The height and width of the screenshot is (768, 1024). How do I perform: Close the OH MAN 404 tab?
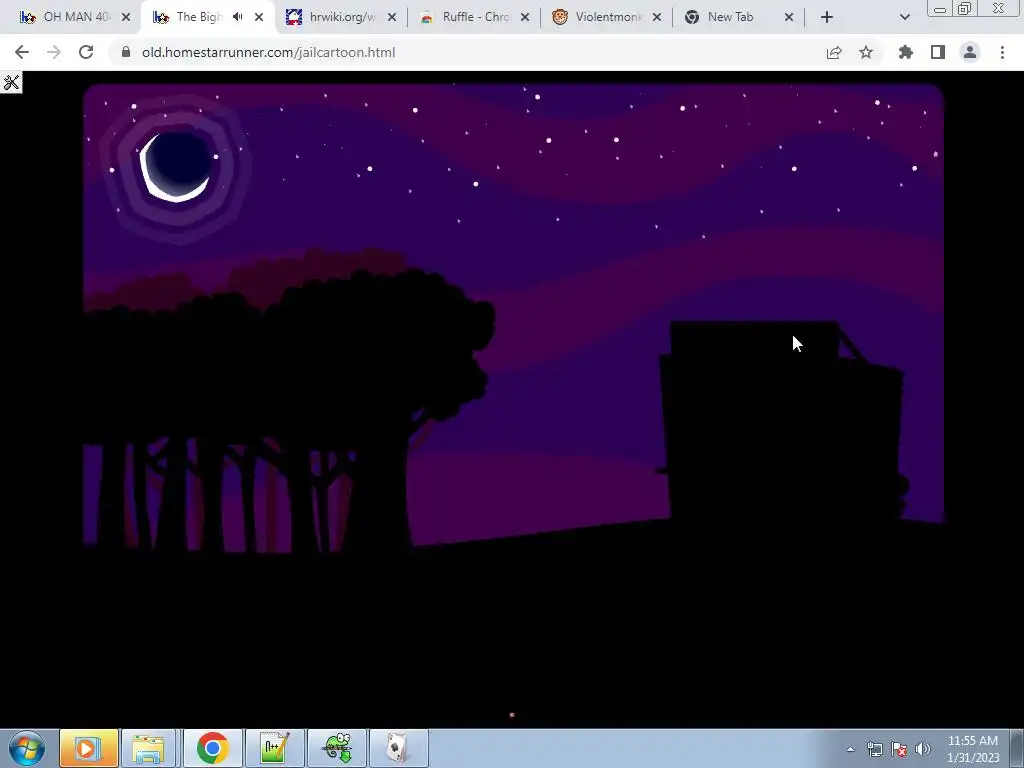coord(126,17)
